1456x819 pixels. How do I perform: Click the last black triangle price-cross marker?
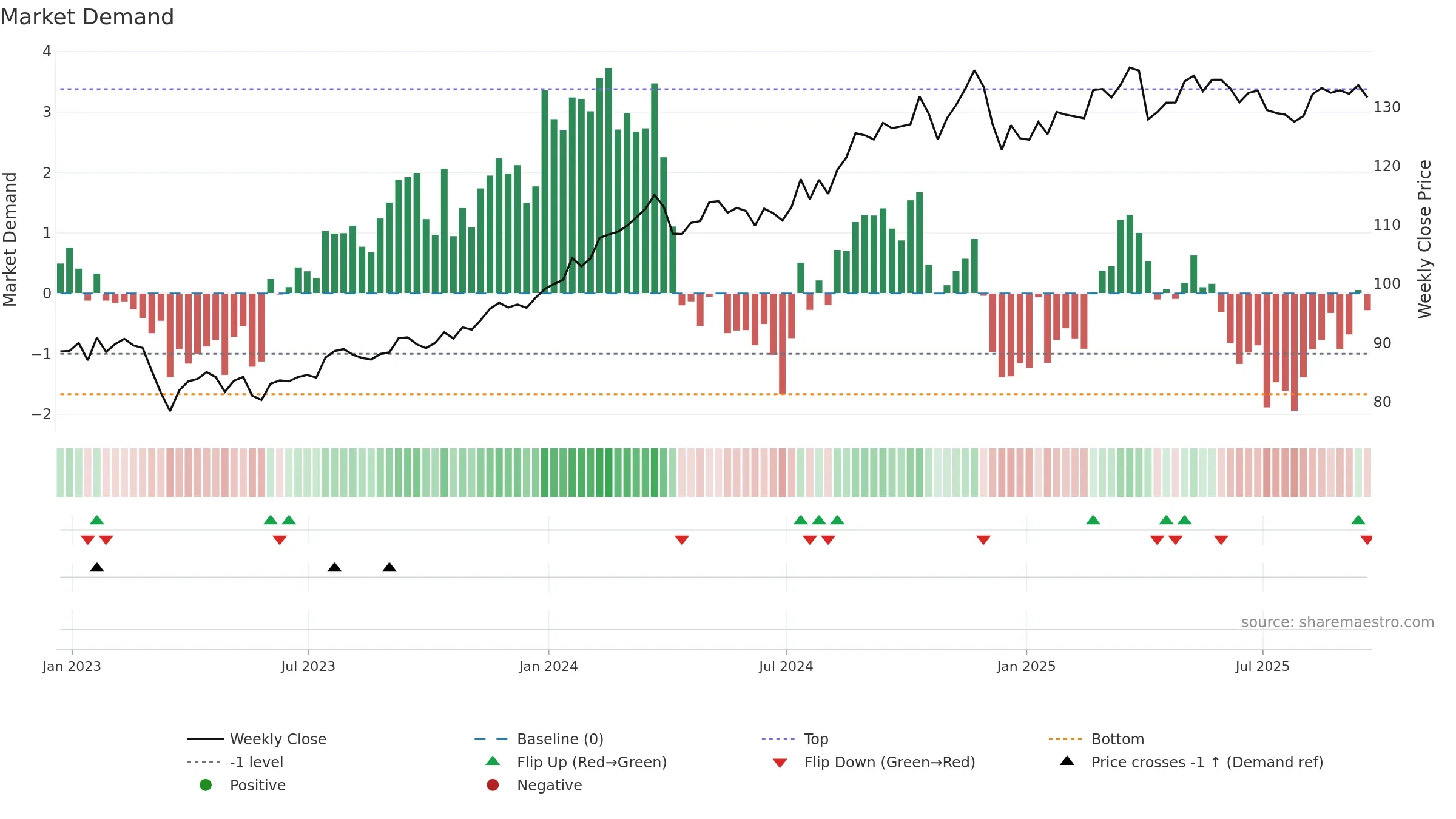click(389, 567)
